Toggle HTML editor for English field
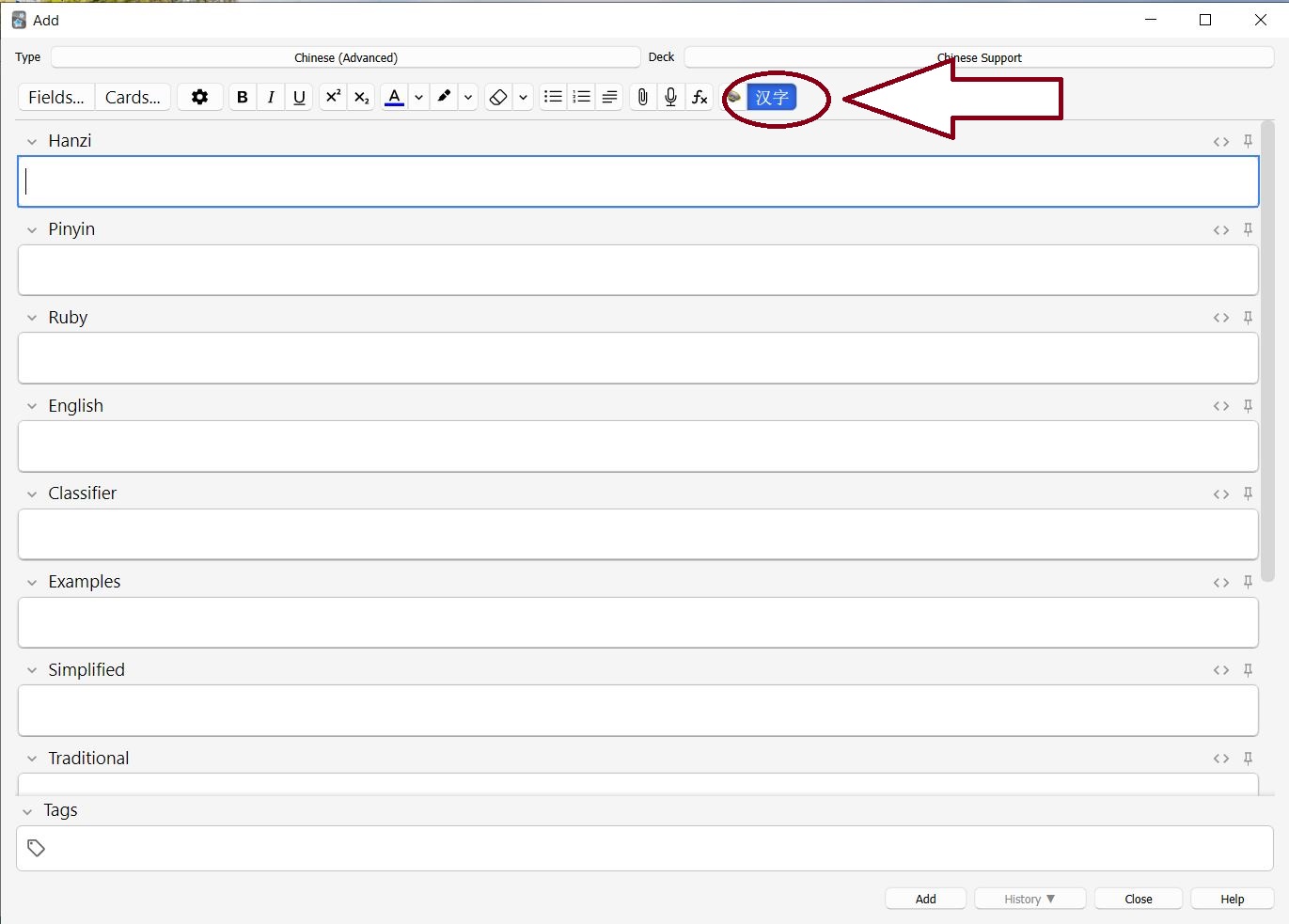The height and width of the screenshot is (924, 1289). 1221,406
